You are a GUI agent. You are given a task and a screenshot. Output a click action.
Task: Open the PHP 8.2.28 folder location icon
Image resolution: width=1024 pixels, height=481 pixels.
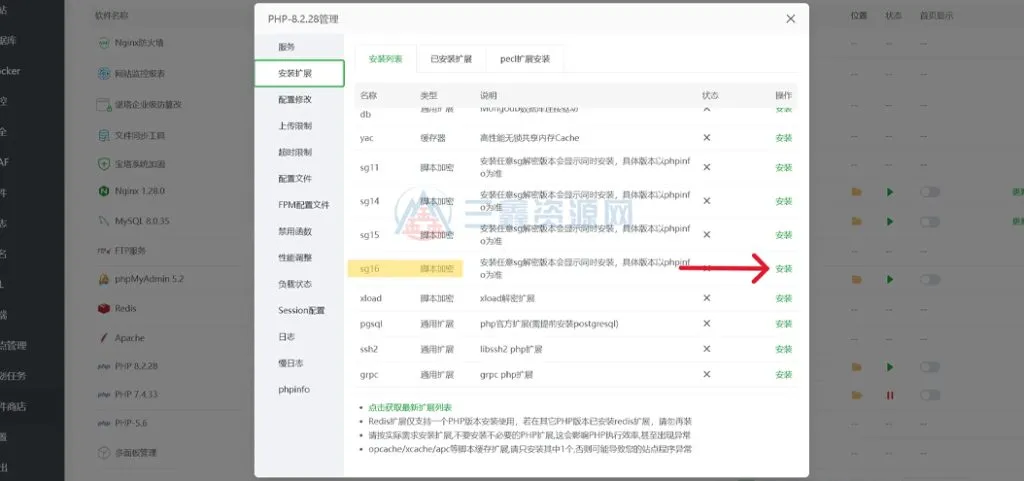tap(856, 367)
